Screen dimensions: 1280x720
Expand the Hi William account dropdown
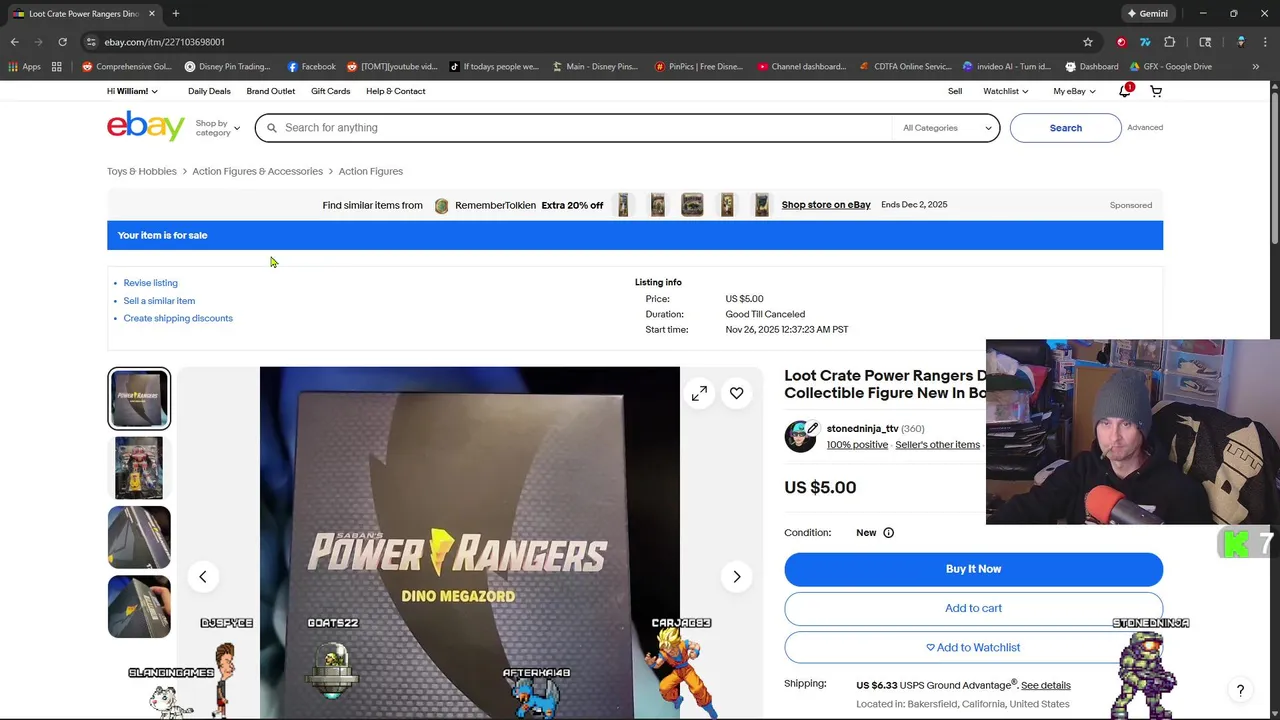tap(132, 91)
